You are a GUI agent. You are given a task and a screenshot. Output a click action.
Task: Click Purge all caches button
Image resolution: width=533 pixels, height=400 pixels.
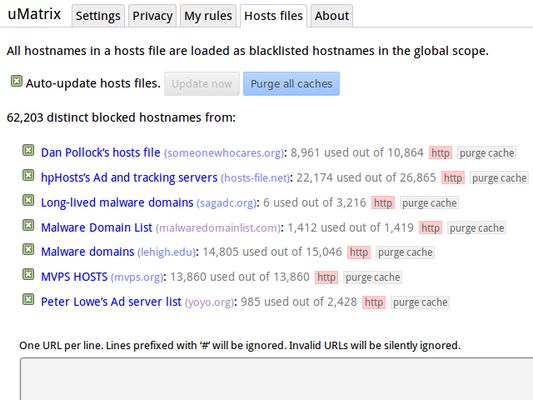(x=291, y=84)
